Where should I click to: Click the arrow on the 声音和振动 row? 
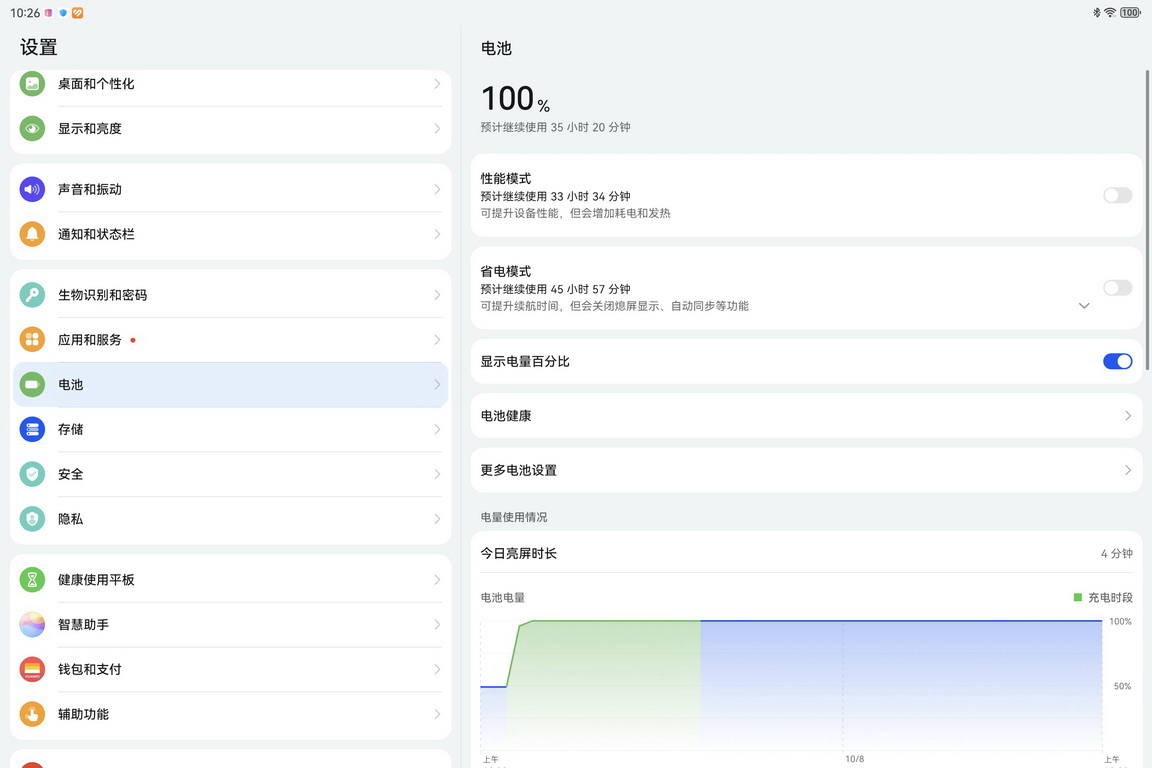click(437, 190)
